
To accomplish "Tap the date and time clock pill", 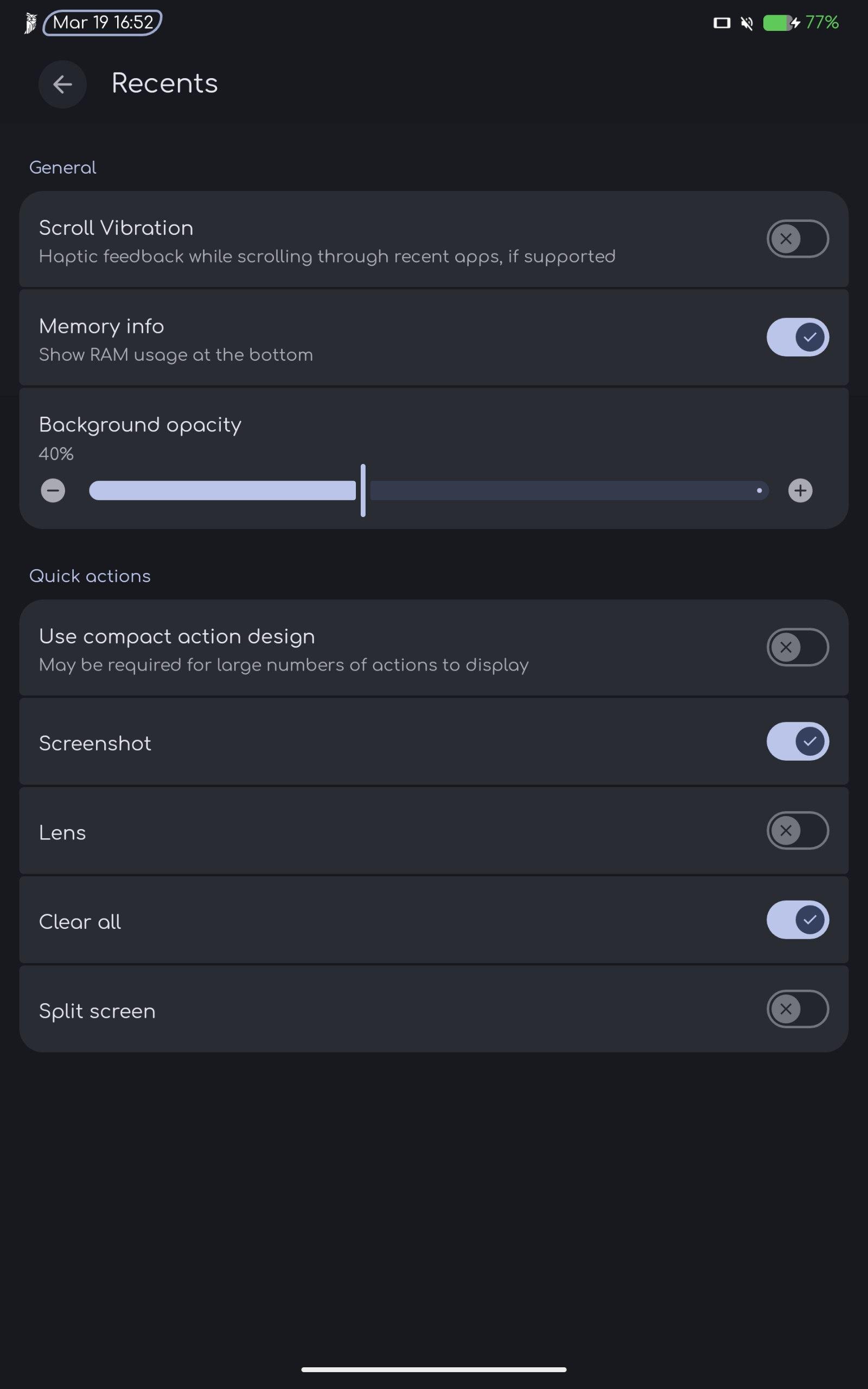I will 103,23.
